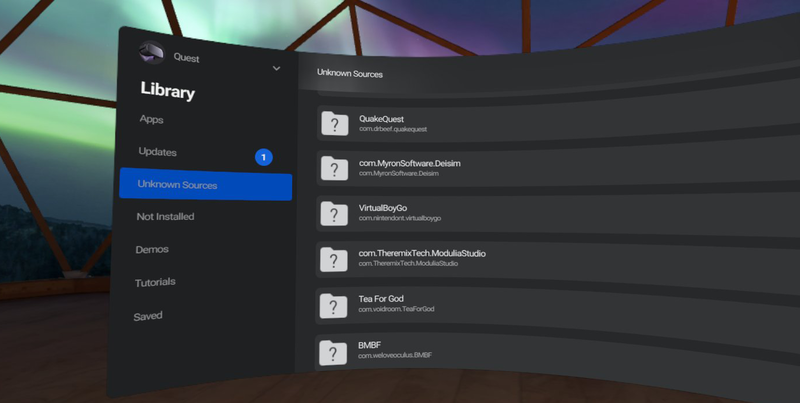Open com.MyronSoftware.Deisim from list
800x403 pixels.
point(500,168)
